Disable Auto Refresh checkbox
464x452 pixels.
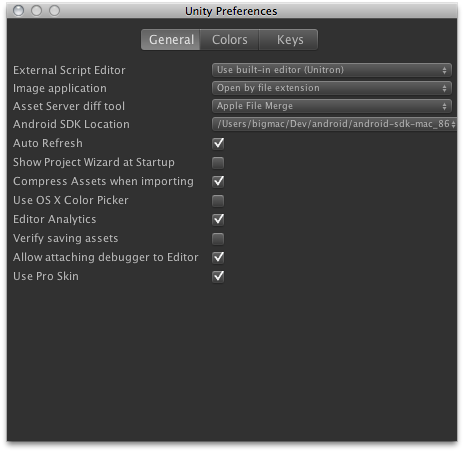(218, 143)
